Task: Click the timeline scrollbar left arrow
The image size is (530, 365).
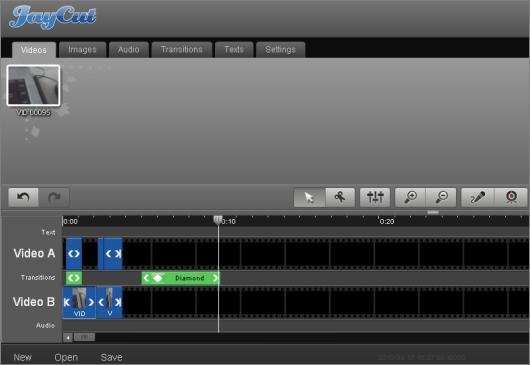Action: [68, 337]
